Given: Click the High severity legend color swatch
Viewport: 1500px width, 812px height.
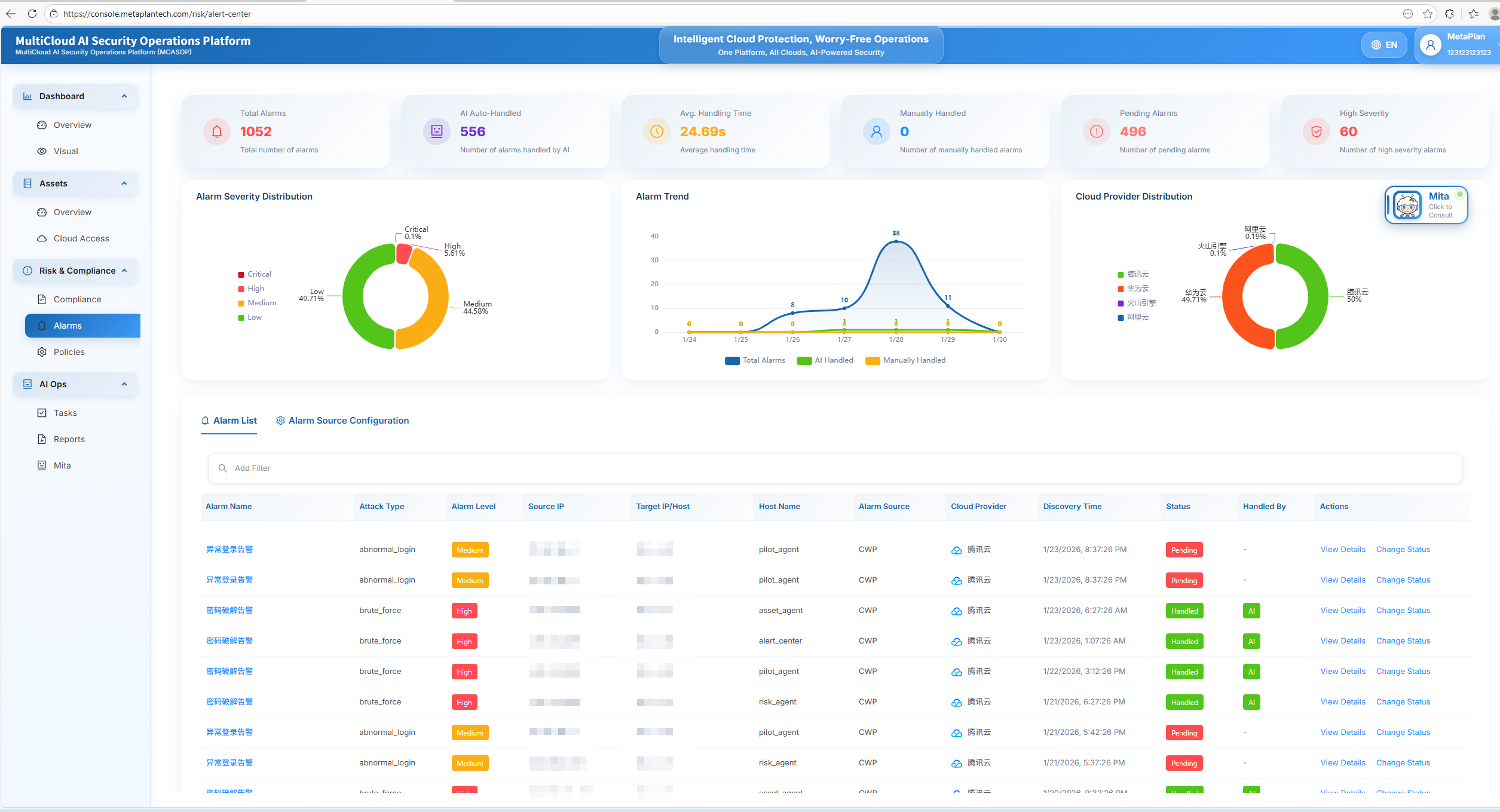Looking at the screenshot, I should 241,288.
